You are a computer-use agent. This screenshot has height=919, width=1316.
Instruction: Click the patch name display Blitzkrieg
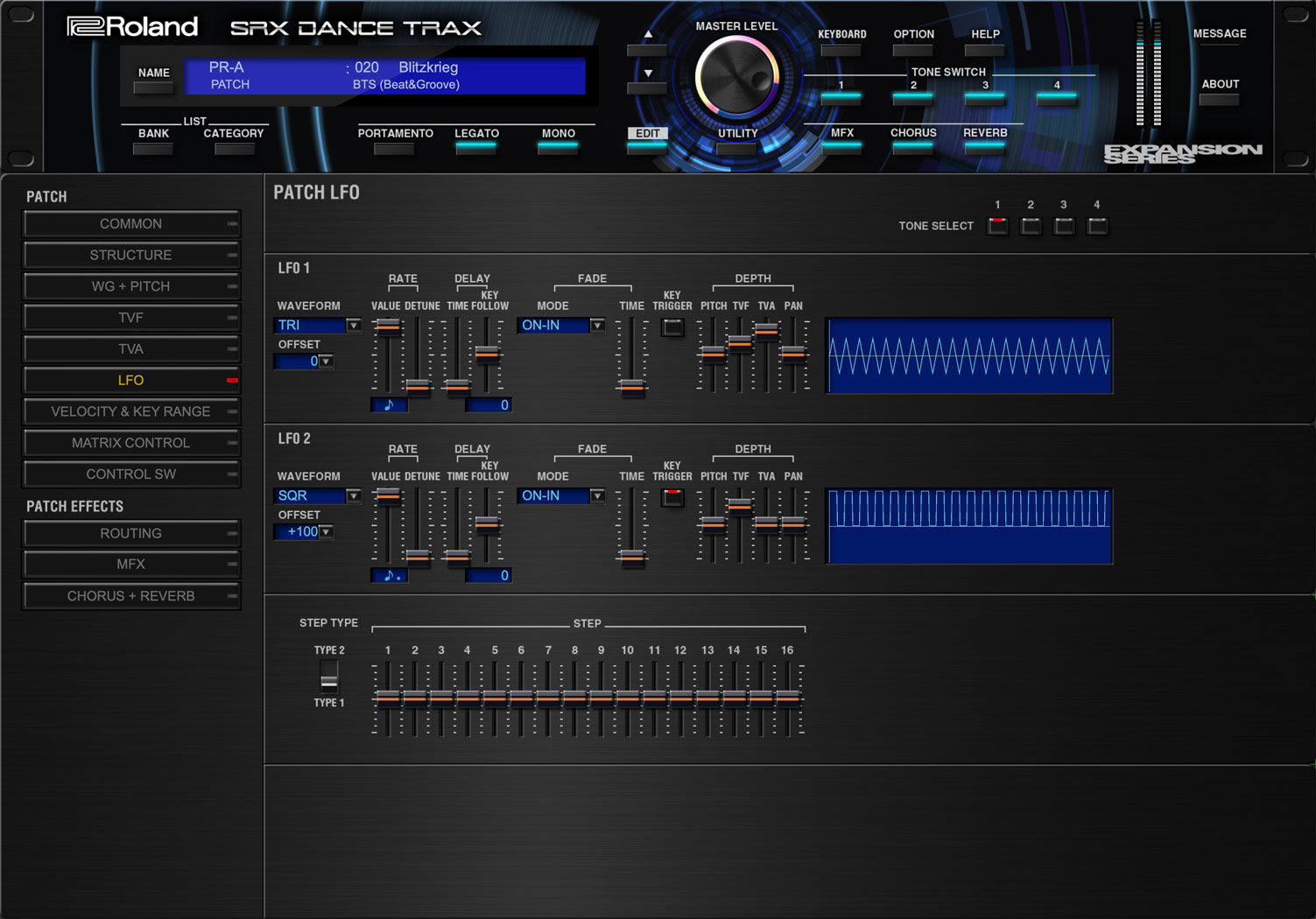point(428,67)
